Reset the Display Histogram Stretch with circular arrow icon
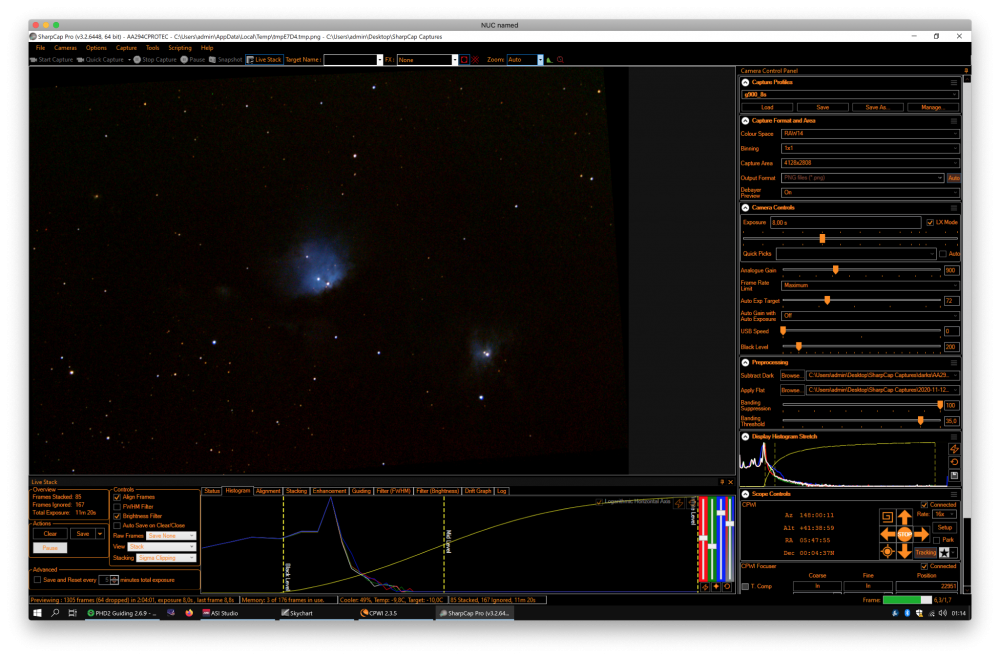Screen dimensions: 1000x658 954,462
